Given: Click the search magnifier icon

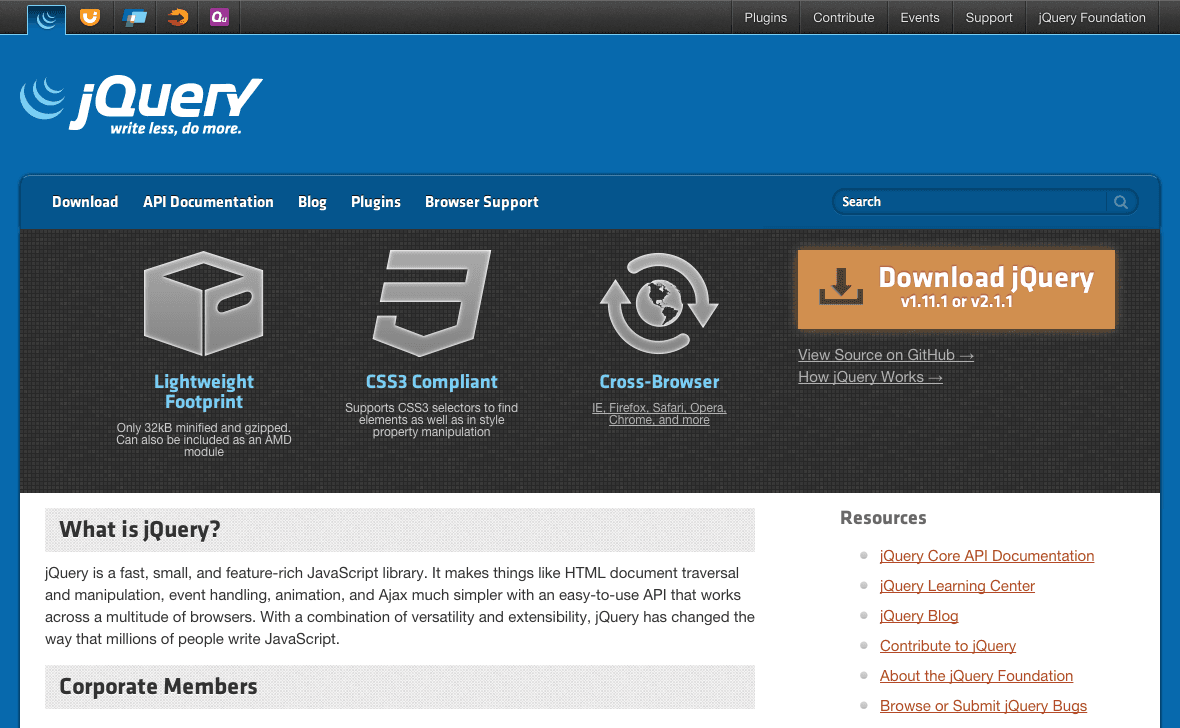Looking at the screenshot, I should 1121,202.
